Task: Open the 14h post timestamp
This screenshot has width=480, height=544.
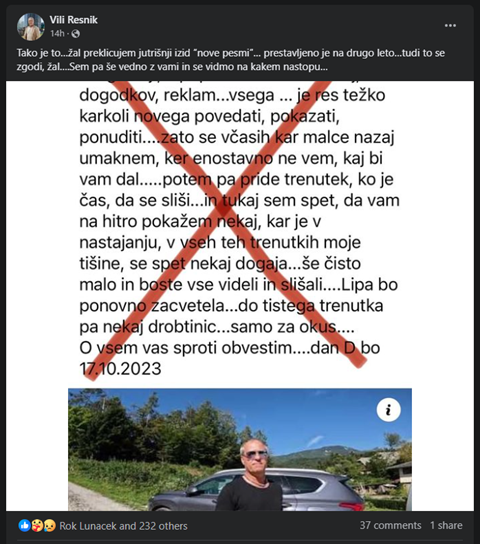Action: coord(57,33)
